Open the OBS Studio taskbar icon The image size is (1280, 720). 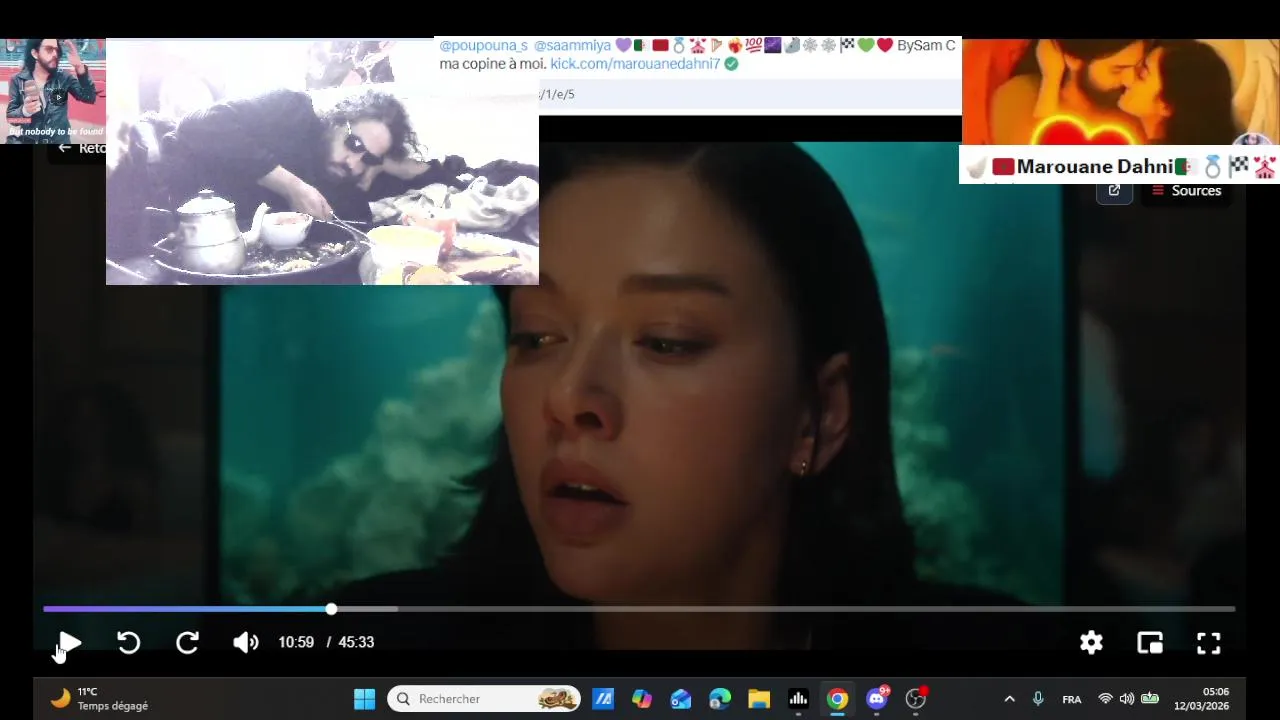click(916, 699)
